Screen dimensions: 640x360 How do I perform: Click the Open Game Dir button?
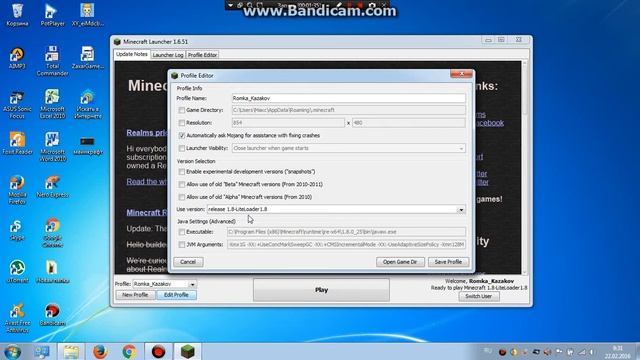(x=400, y=262)
